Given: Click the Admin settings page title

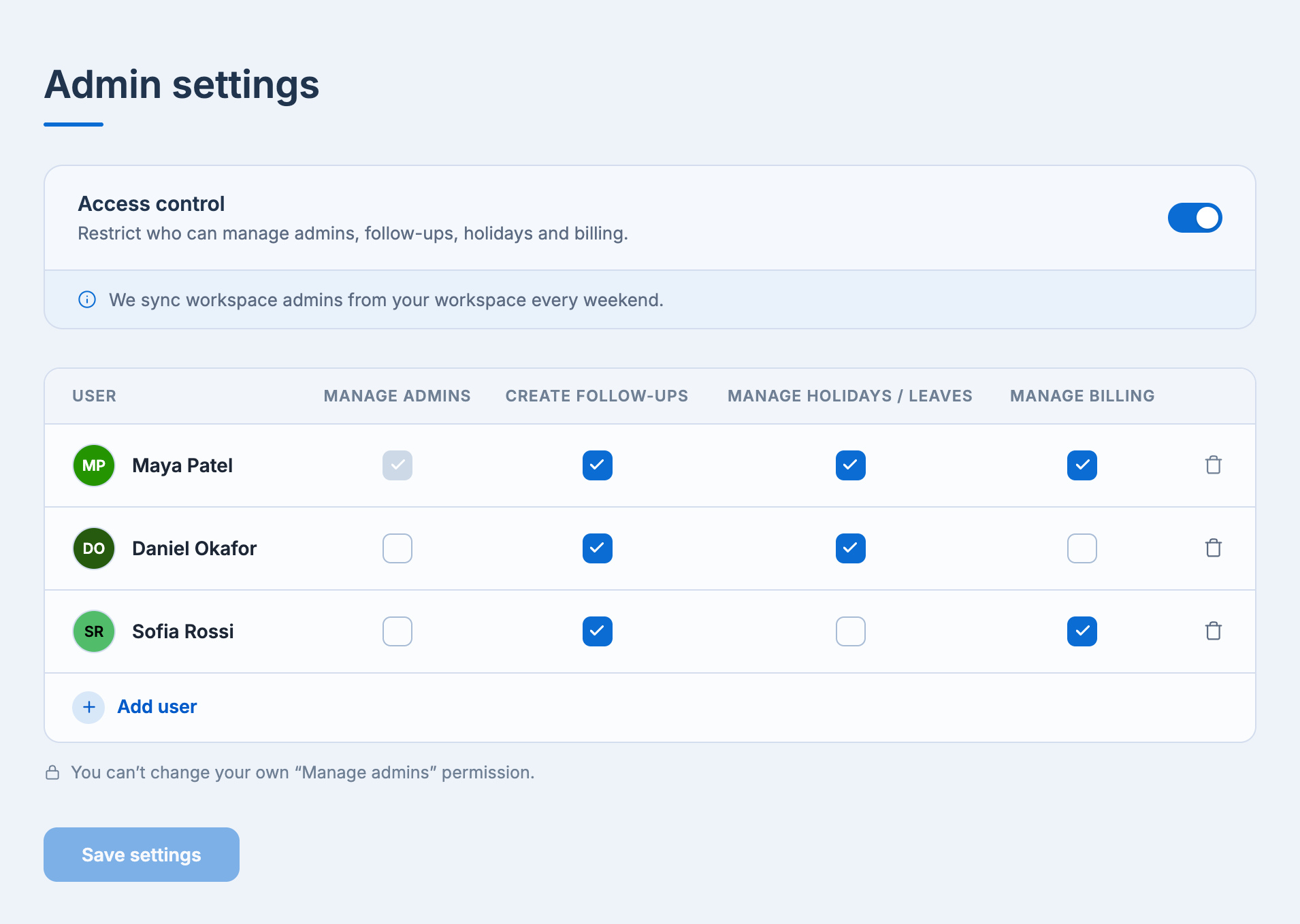Looking at the screenshot, I should [x=182, y=84].
